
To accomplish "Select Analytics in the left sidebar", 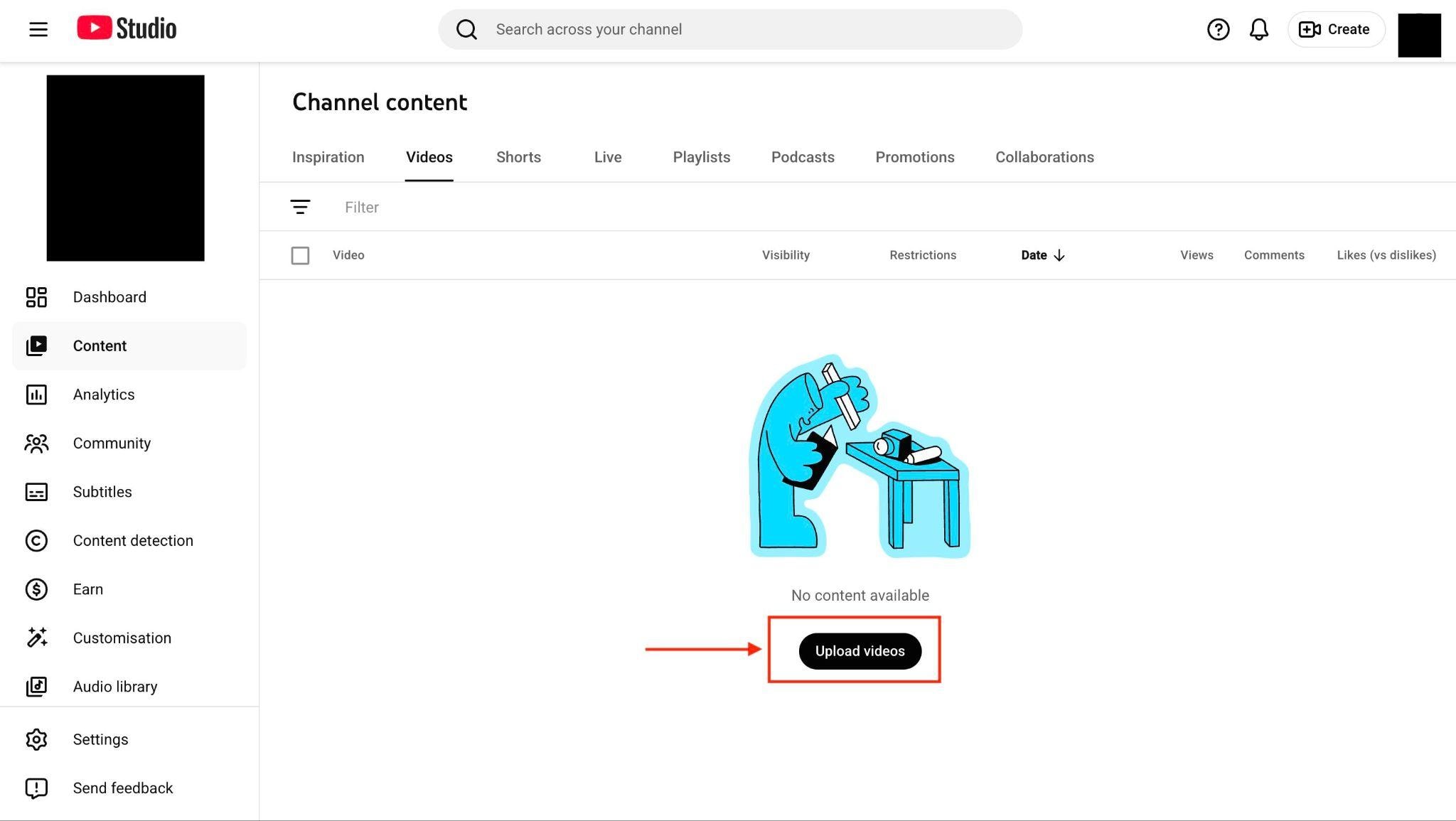I will click(104, 395).
